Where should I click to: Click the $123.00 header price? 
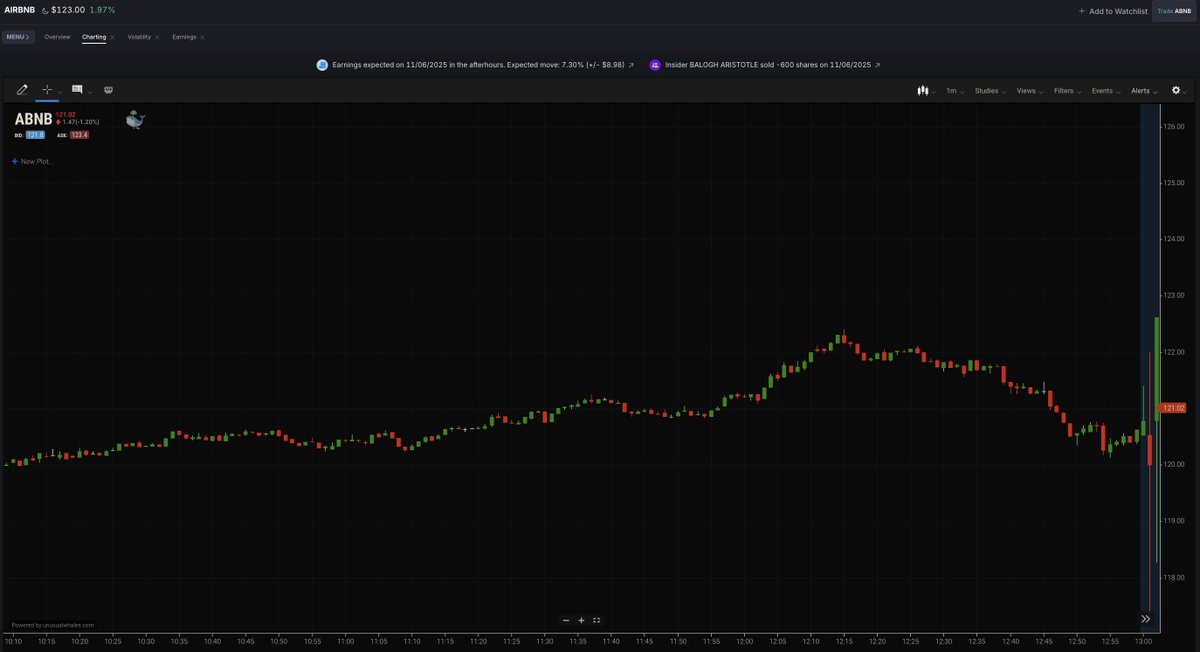pyautogui.click(x=67, y=10)
